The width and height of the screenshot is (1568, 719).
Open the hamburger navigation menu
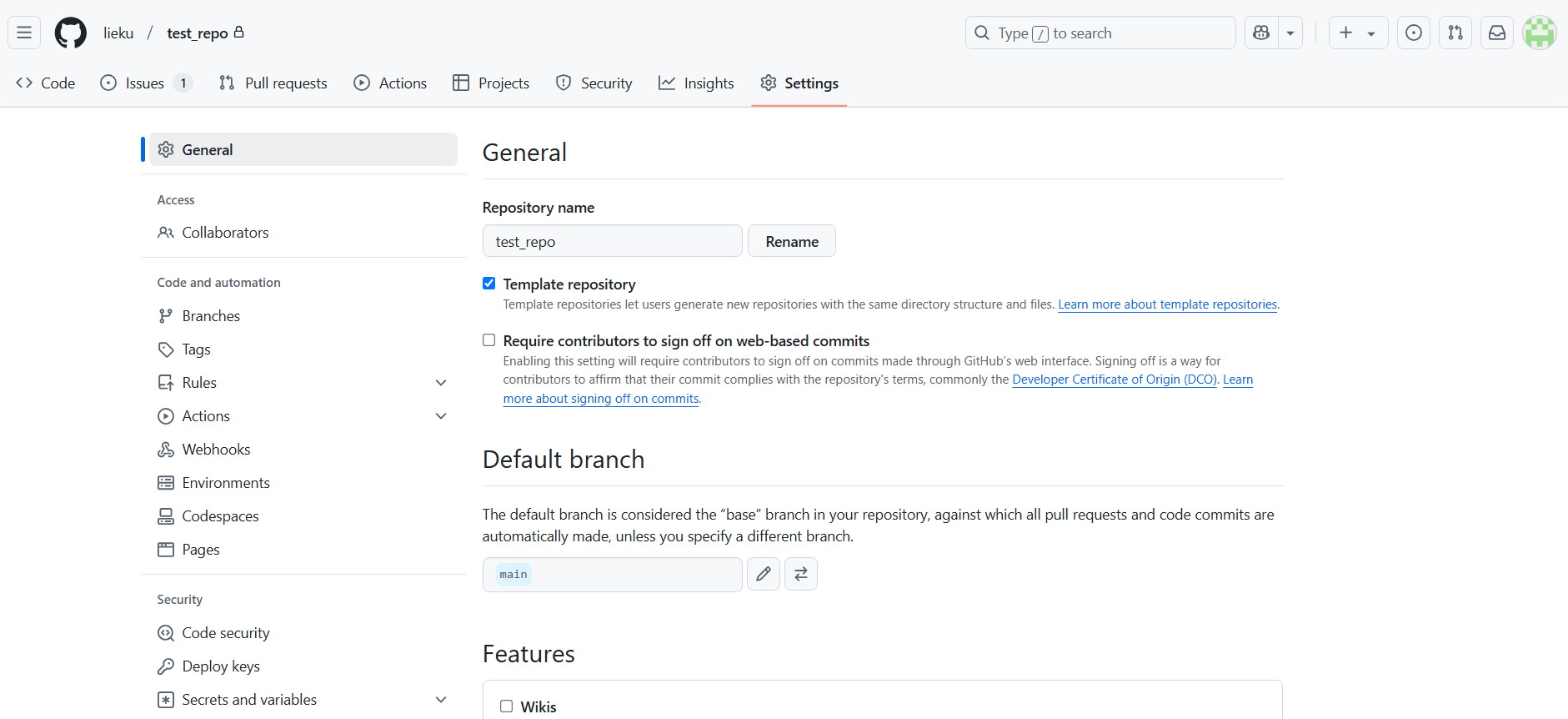tap(24, 33)
